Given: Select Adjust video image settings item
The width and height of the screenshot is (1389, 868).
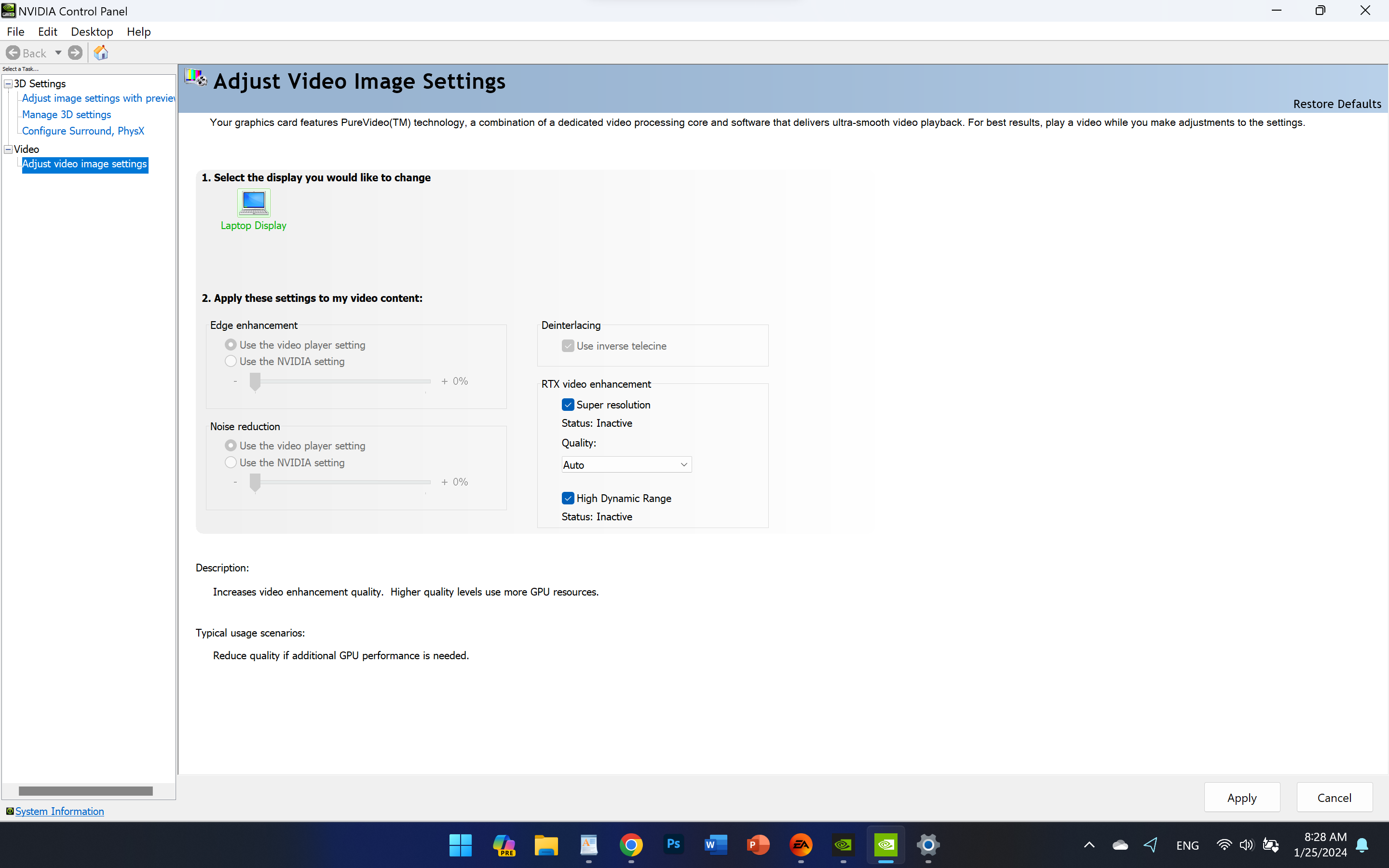Looking at the screenshot, I should pyautogui.click(x=84, y=164).
